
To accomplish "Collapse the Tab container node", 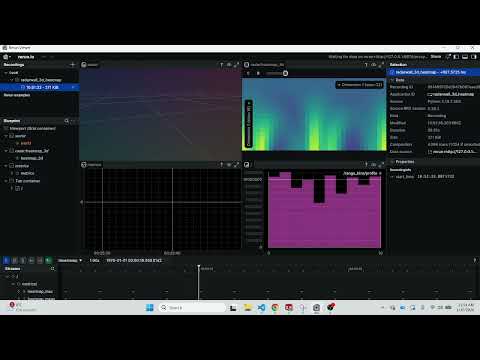I will pyautogui.click(x=6, y=181).
